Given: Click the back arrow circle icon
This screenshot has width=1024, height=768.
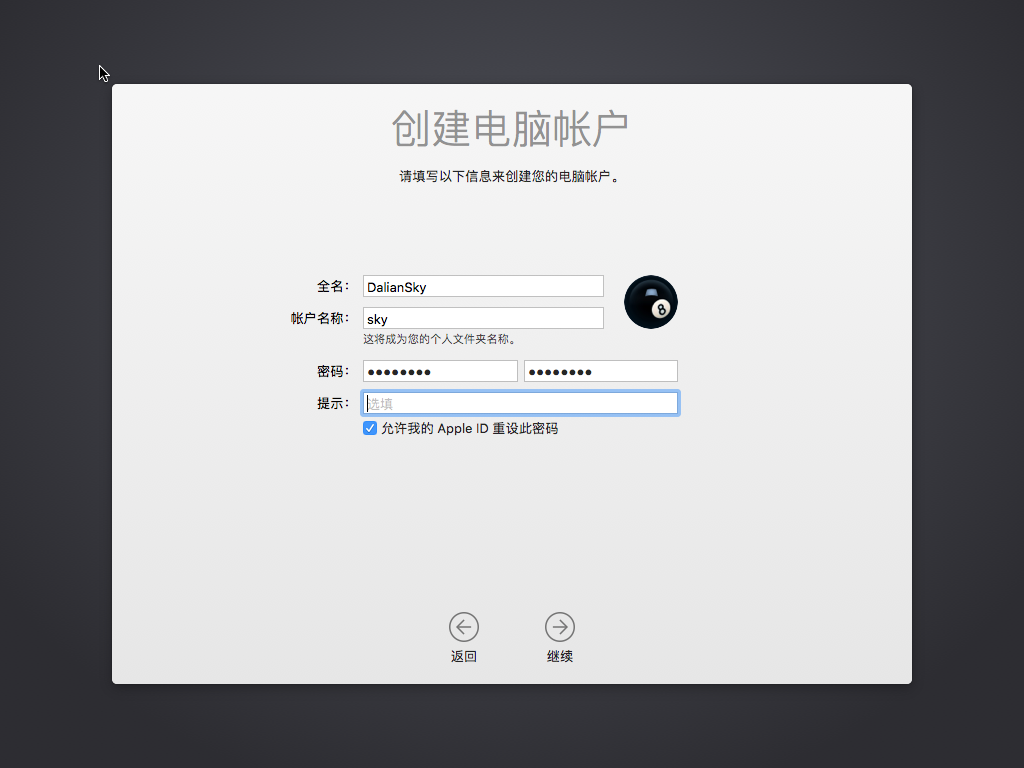Looking at the screenshot, I should point(464,627).
